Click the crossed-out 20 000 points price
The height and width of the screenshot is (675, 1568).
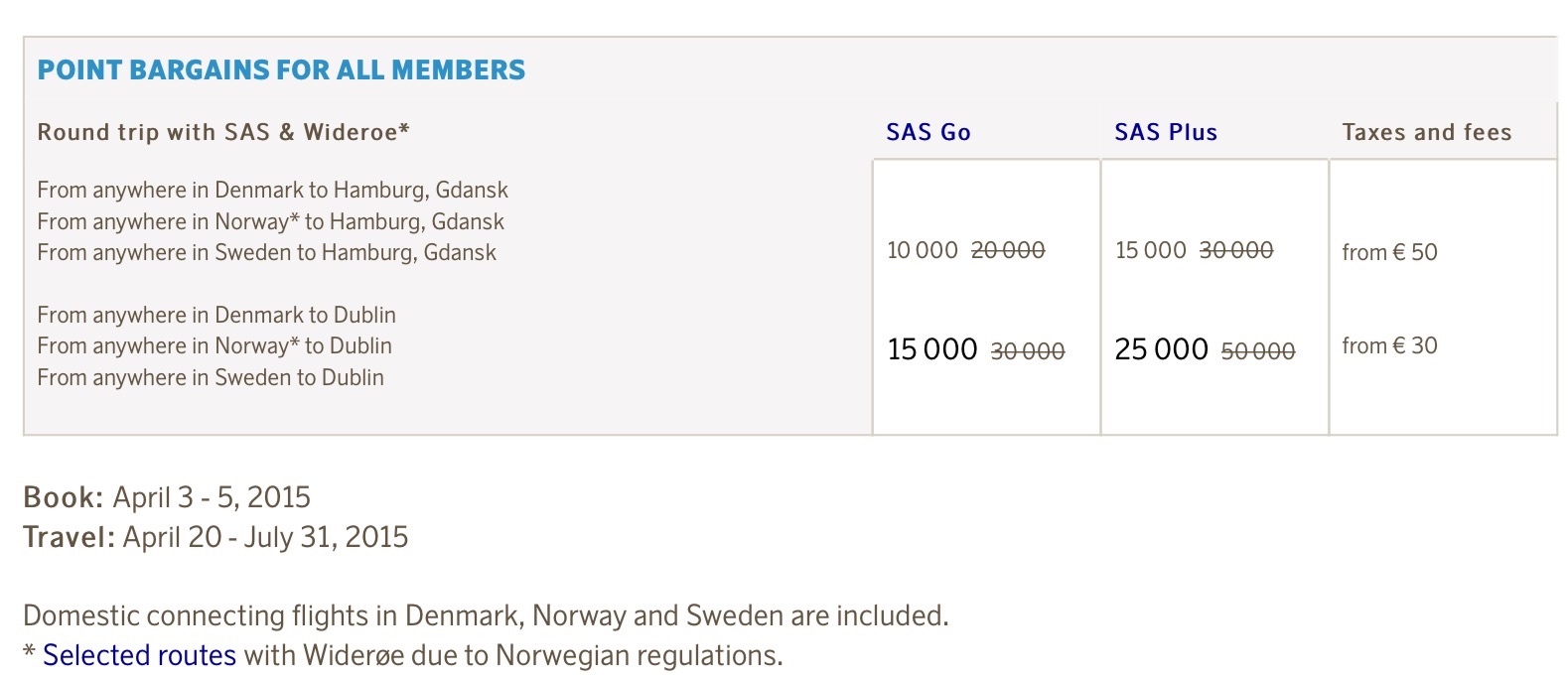tap(1008, 250)
